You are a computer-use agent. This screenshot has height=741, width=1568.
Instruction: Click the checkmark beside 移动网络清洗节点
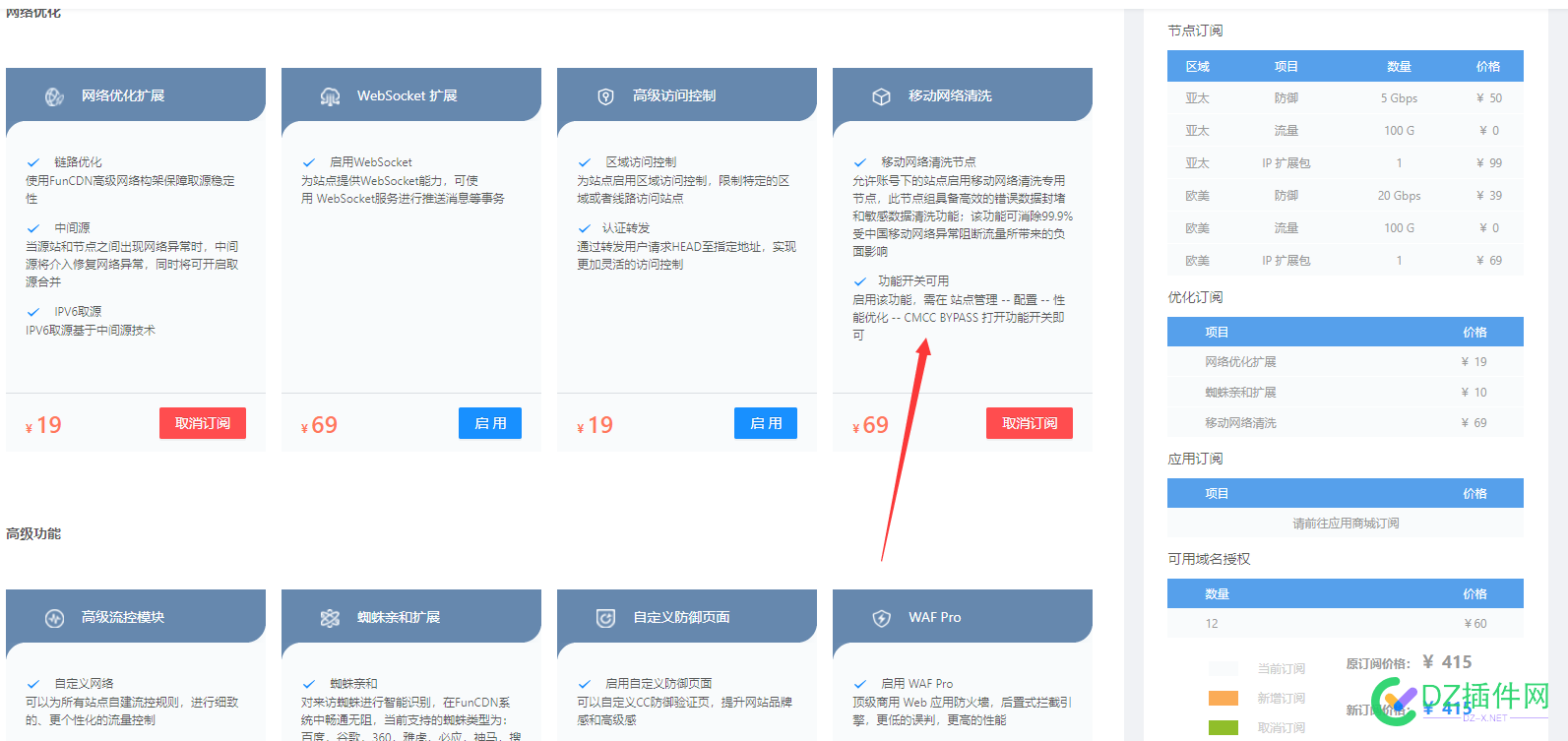click(x=860, y=162)
